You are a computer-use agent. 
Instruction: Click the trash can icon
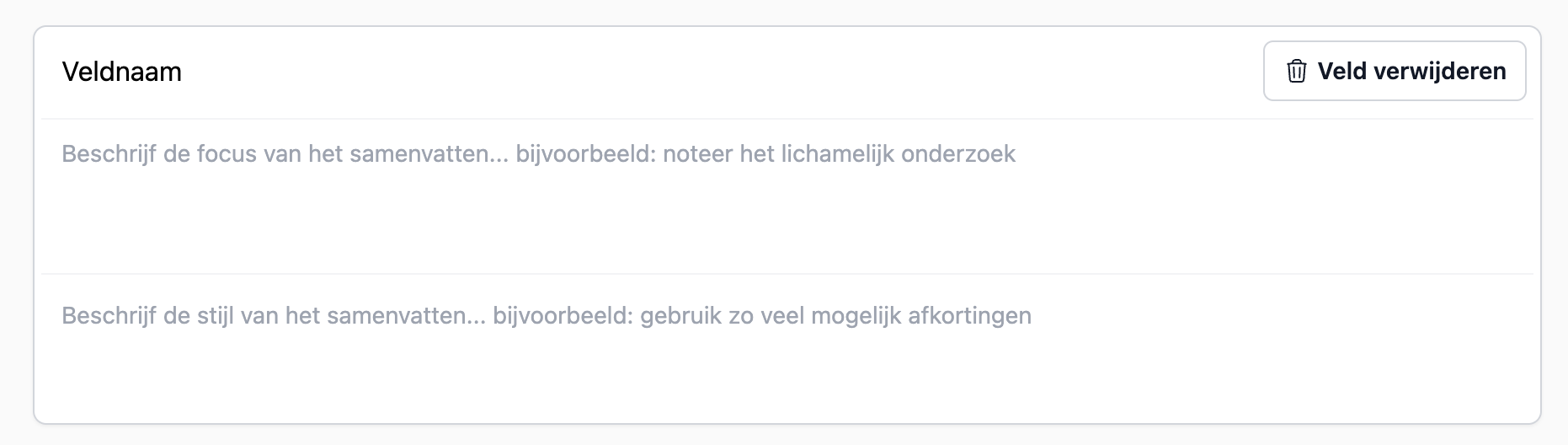coord(1297,72)
